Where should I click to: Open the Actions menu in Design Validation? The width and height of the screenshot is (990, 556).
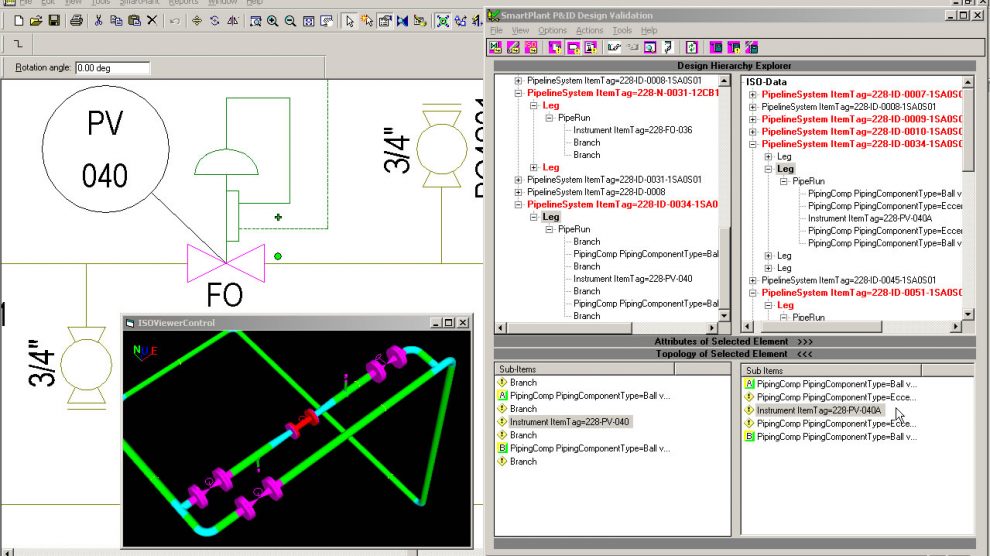[590, 30]
